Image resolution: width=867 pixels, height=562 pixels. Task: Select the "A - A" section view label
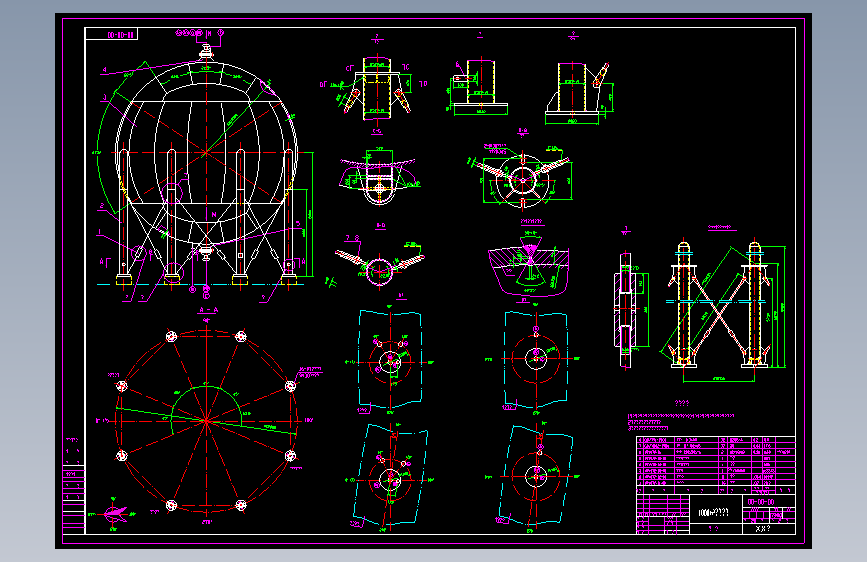[208, 310]
